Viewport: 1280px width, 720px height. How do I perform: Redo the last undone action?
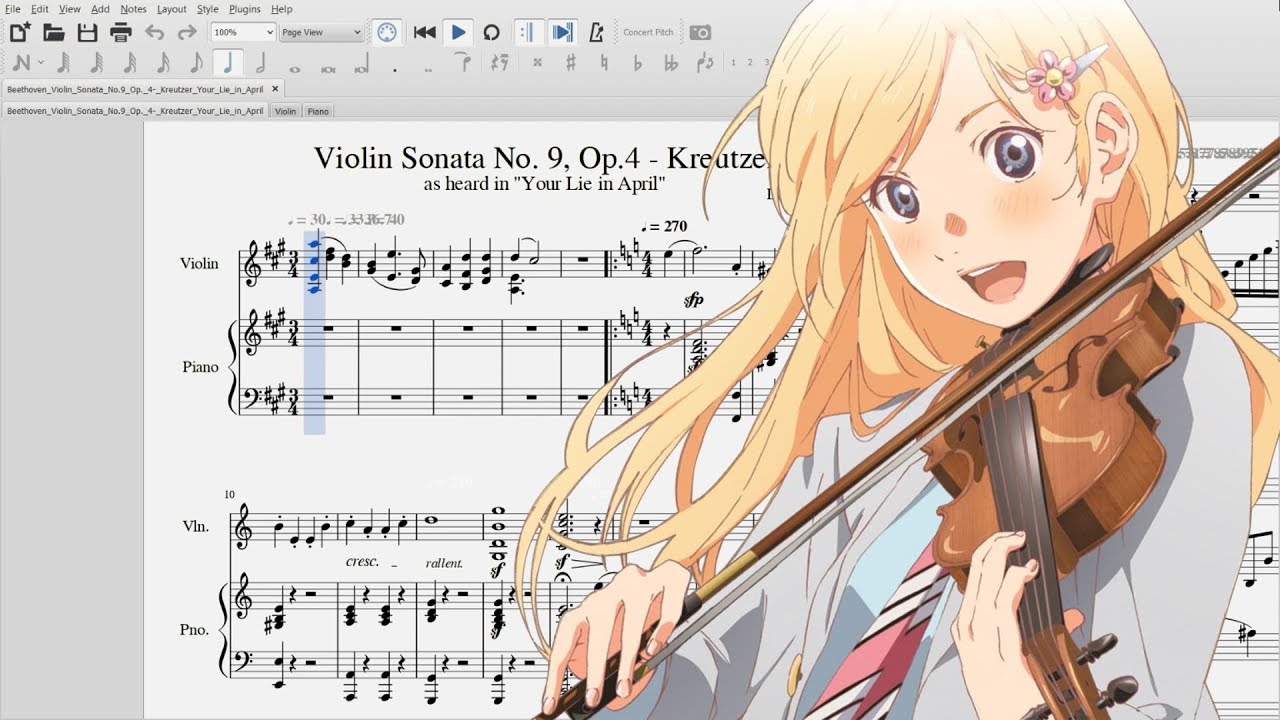pos(186,32)
